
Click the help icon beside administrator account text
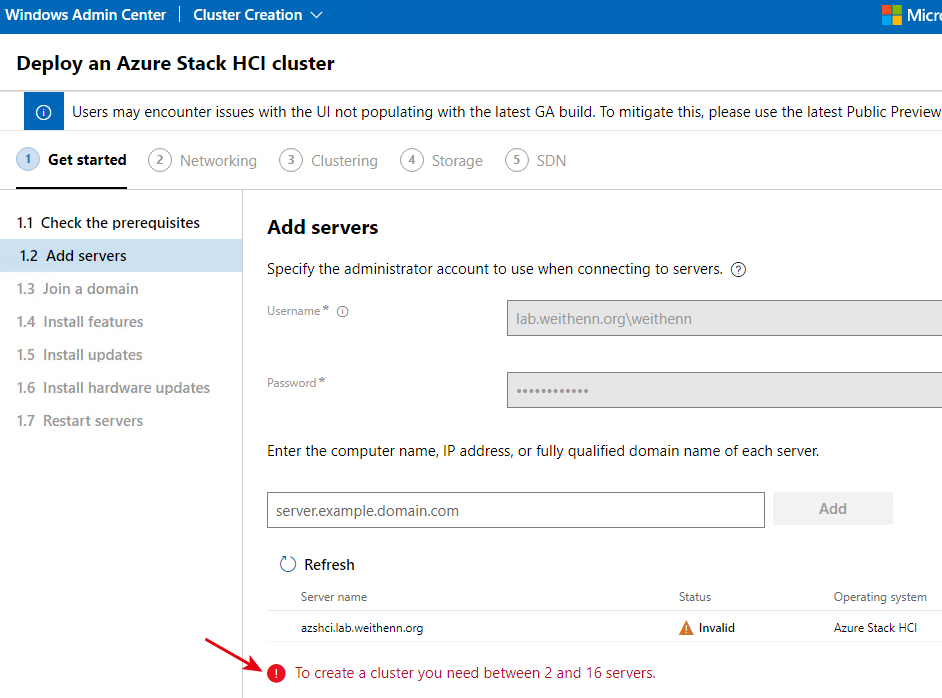(x=738, y=270)
